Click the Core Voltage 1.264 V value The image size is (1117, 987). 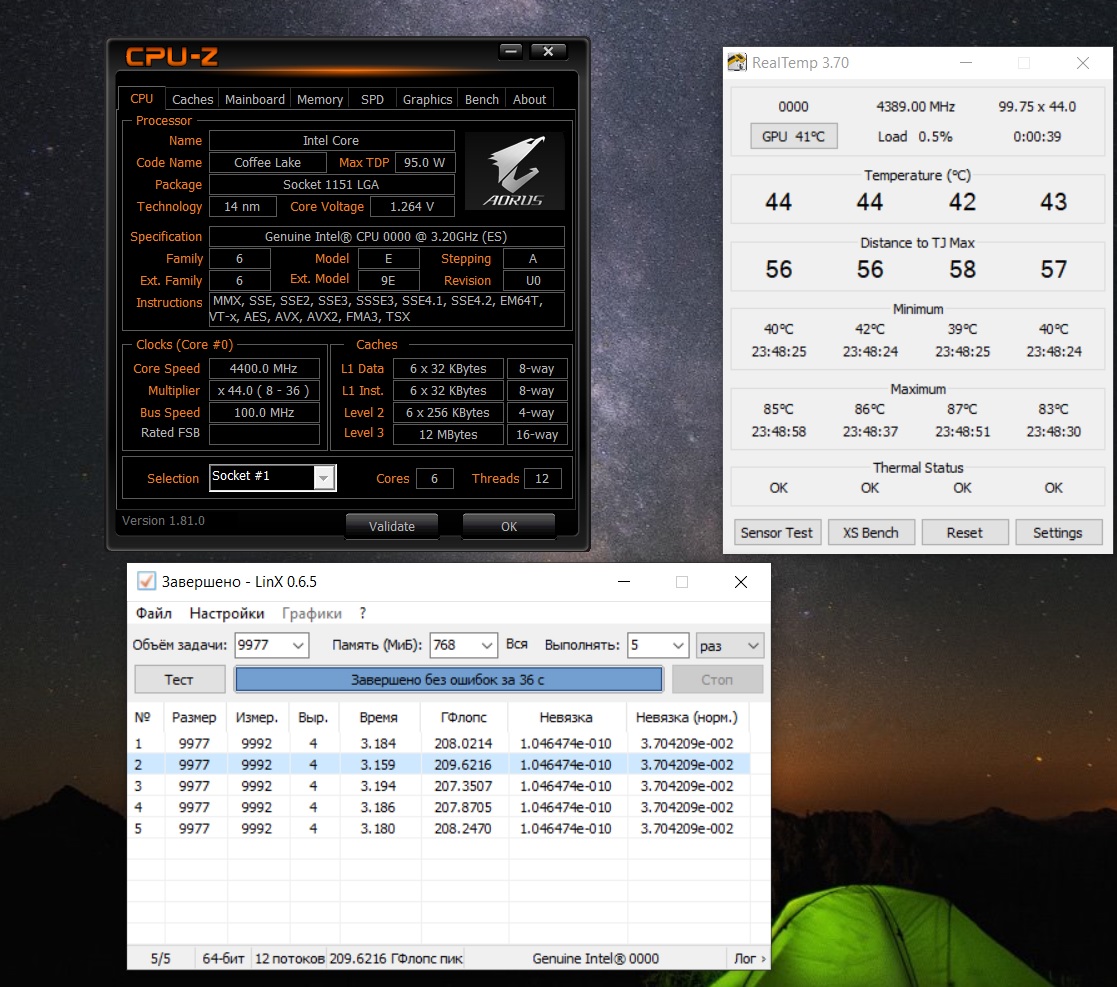[412, 207]
